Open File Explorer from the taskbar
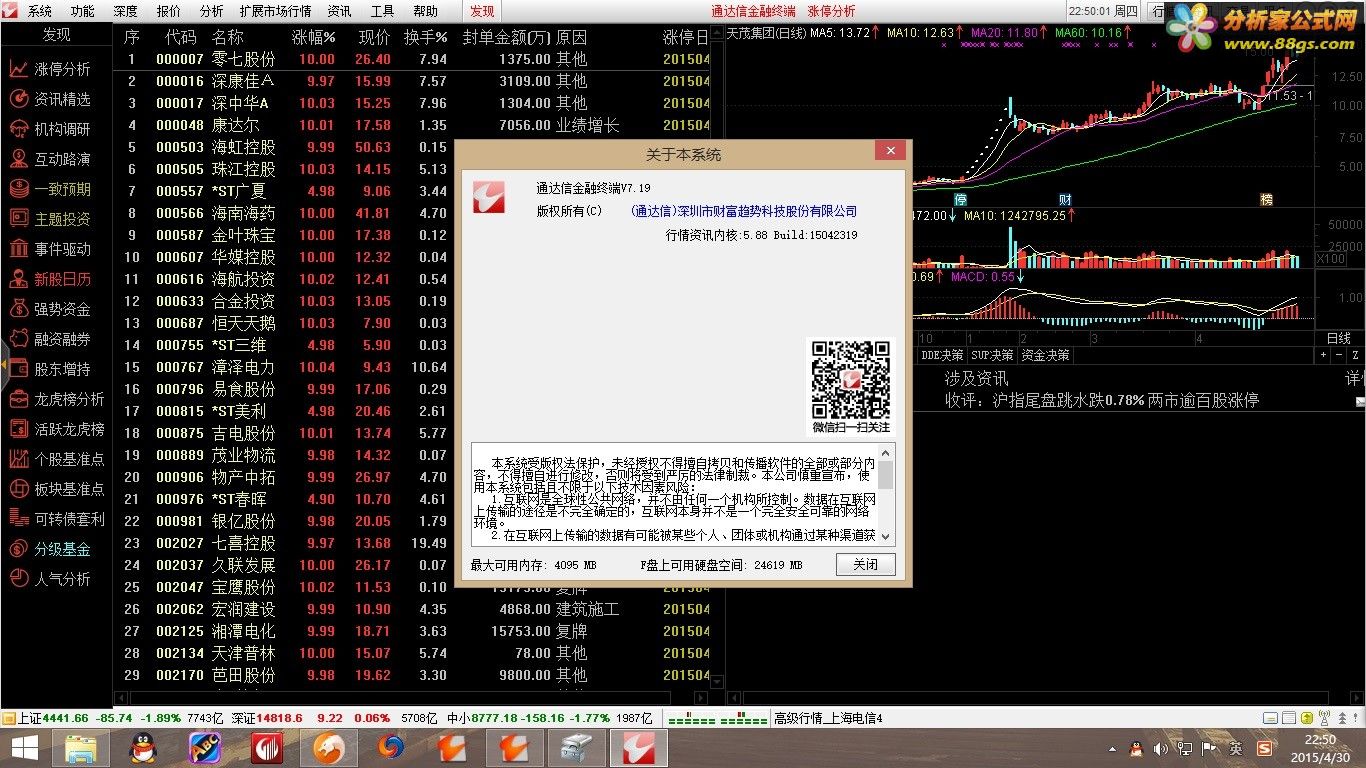Image resolution: width=1366 pixels, height=768 pixels. tap(81, 748)
